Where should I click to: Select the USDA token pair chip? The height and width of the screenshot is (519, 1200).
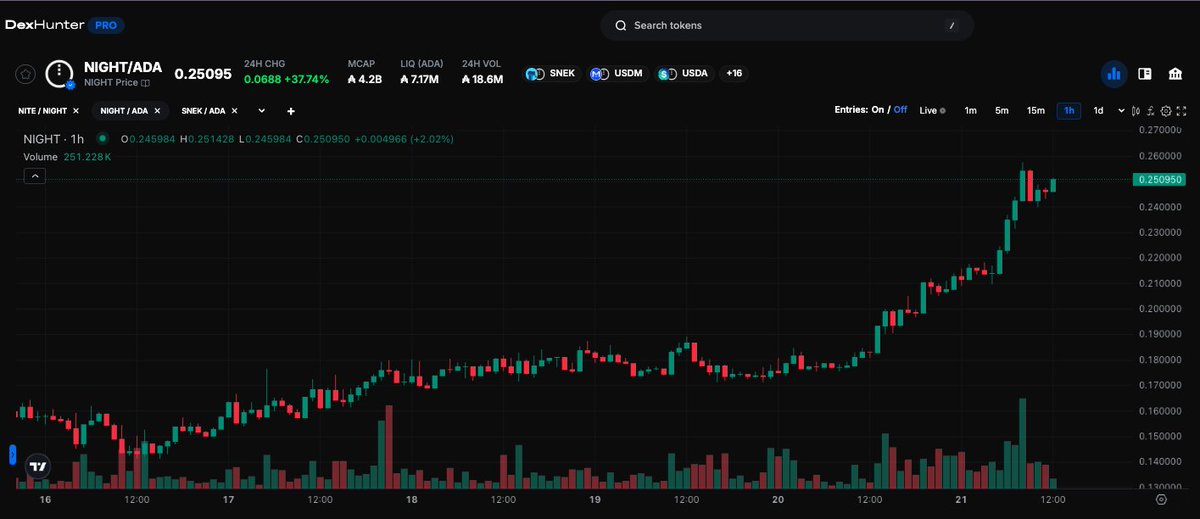[685, 74]
